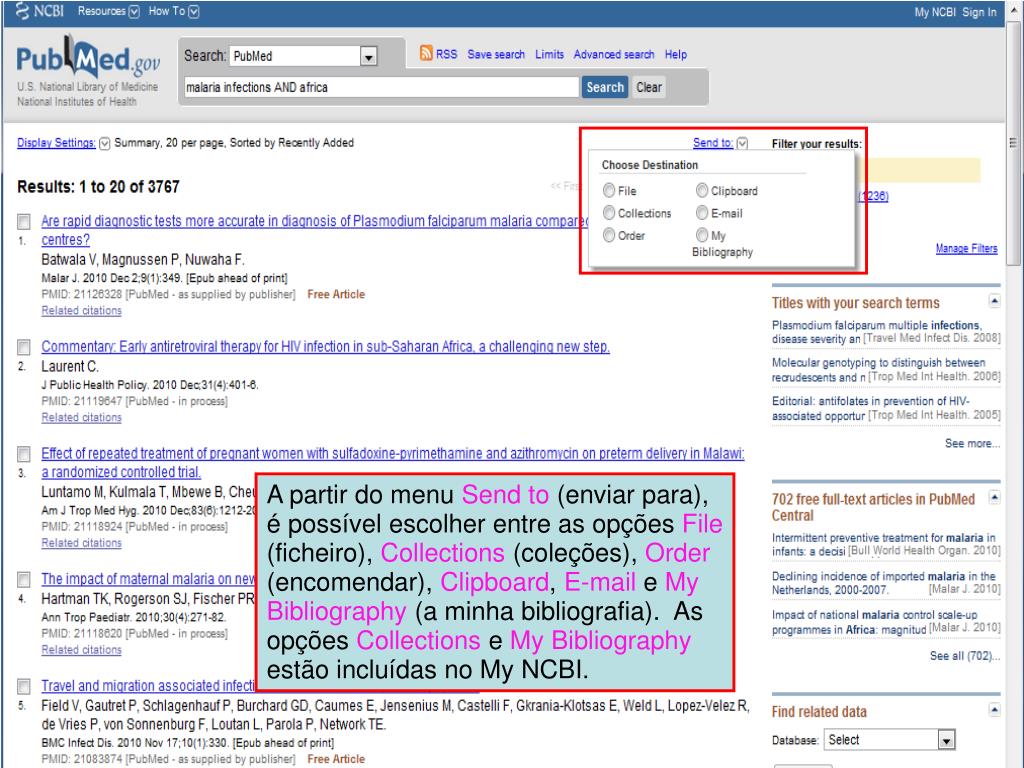Image resolution: width=1024 pixels, height=768 pixels.
Task: Check the box for result 2 Laurent commentary
Action: (x=24, y=347)
